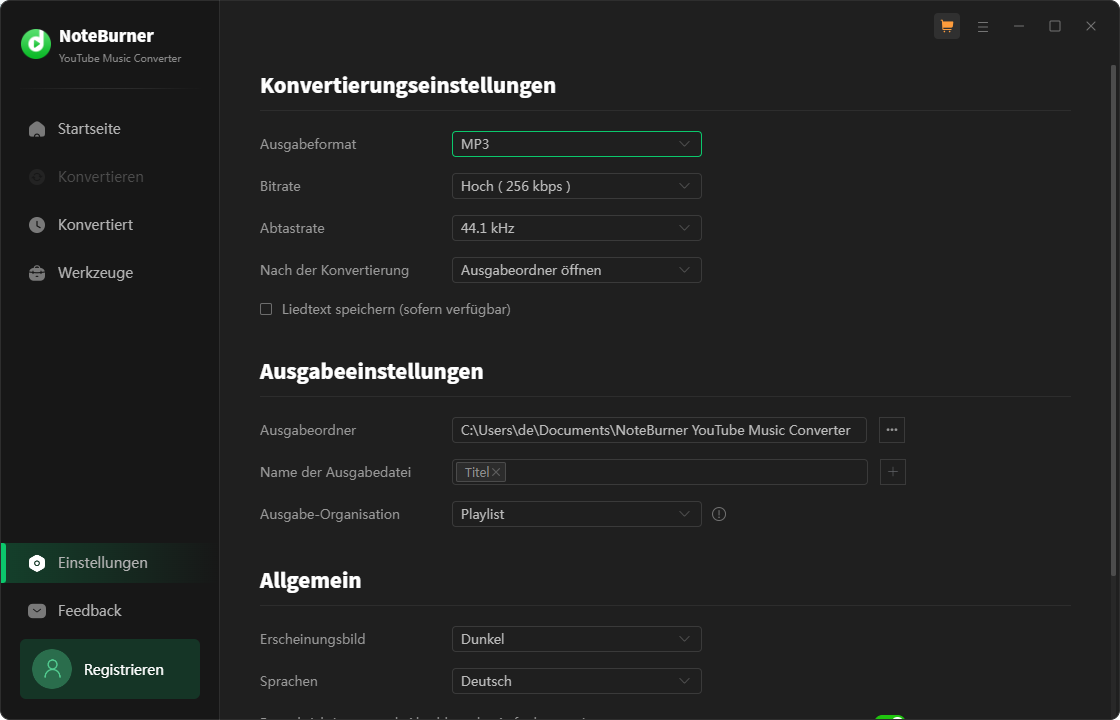Select Konvertieren in sidebar
1120x720 pixels.
click(x=109, y=177)
